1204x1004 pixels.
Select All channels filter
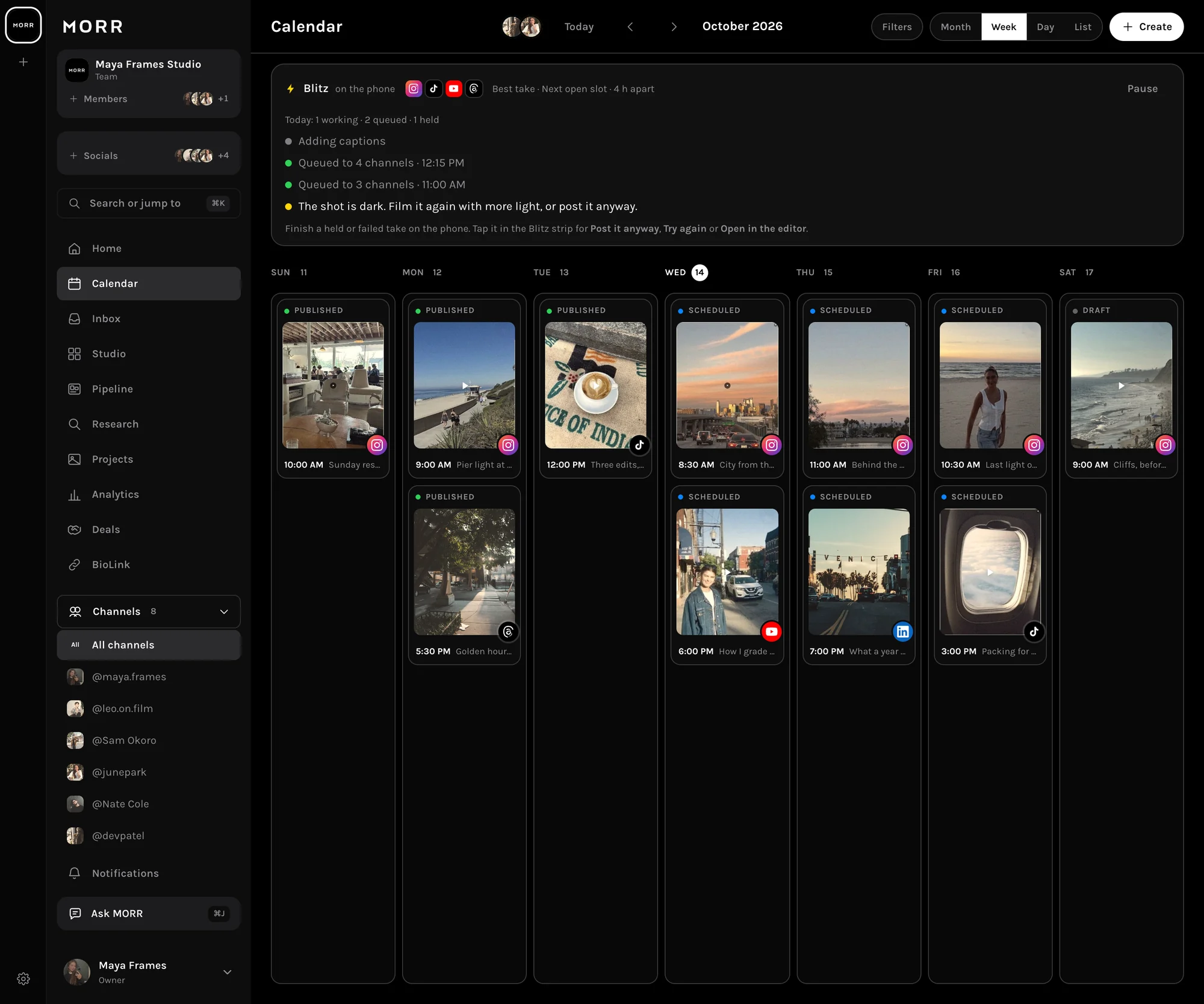(x=149, y=645)
